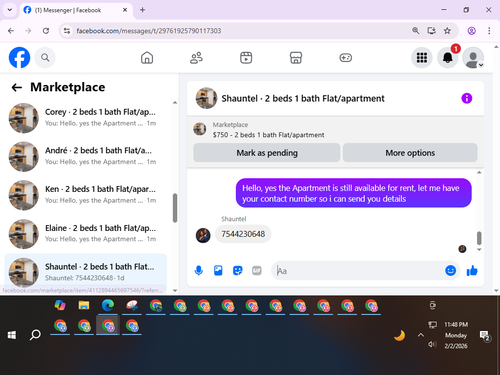This screenshot has width=500, height=375.
Task: Open the Chrome three-dot menu
Action: click(x=489, y=31)
